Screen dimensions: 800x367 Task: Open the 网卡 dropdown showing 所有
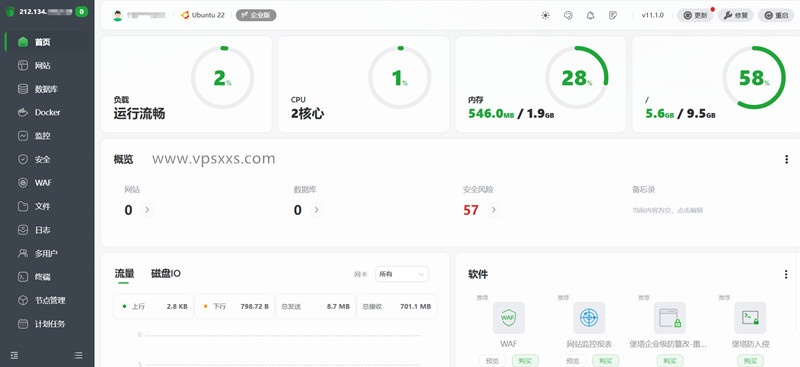pos(402,274)
